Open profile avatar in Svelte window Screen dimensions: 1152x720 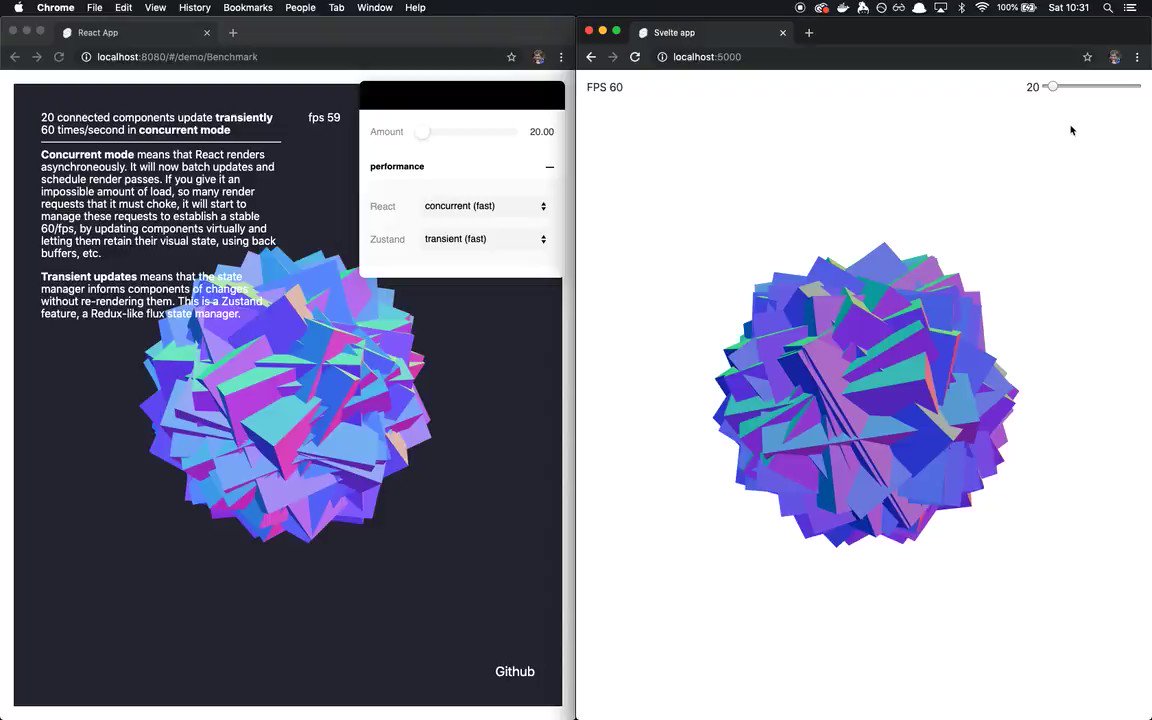[x=1115, y=57]
